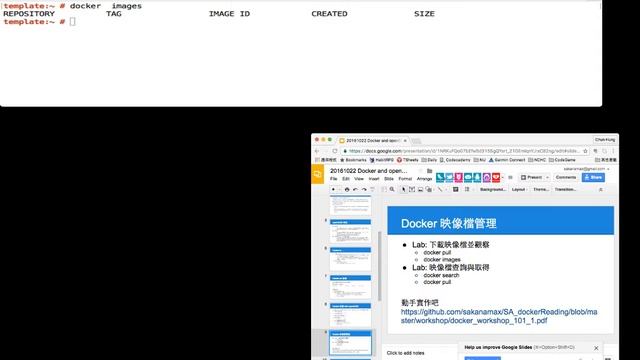Click the blue Share button
Screen dimensions: 640x360
click(x=593, y=177)
